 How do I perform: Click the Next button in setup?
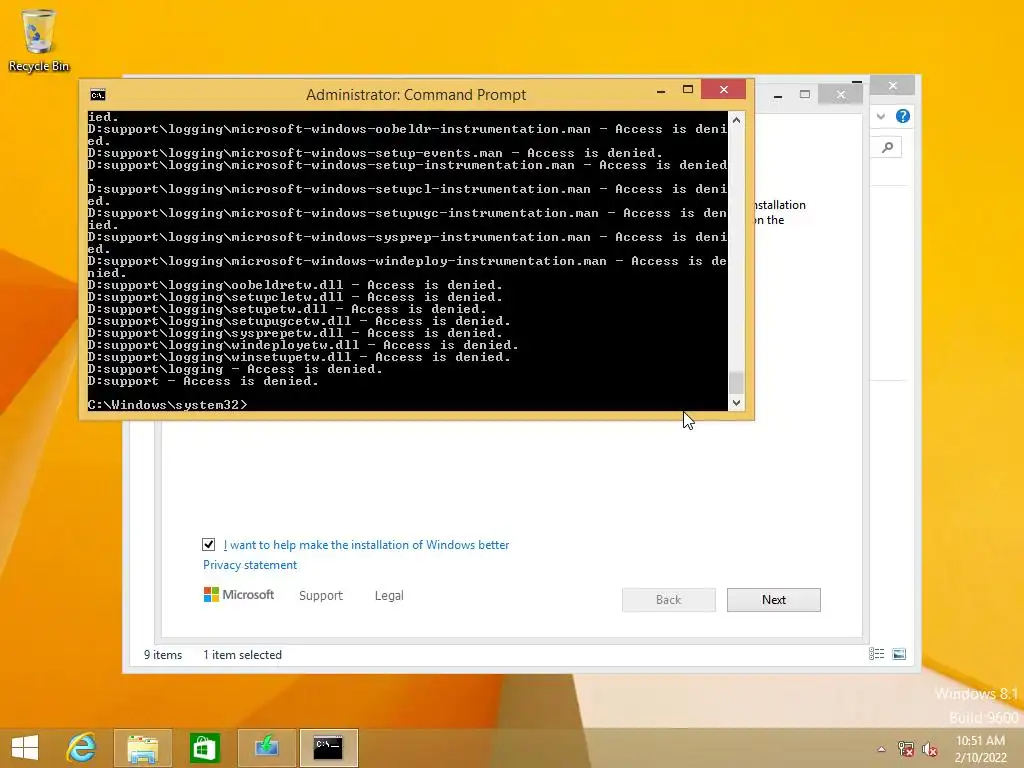(773, 600)
